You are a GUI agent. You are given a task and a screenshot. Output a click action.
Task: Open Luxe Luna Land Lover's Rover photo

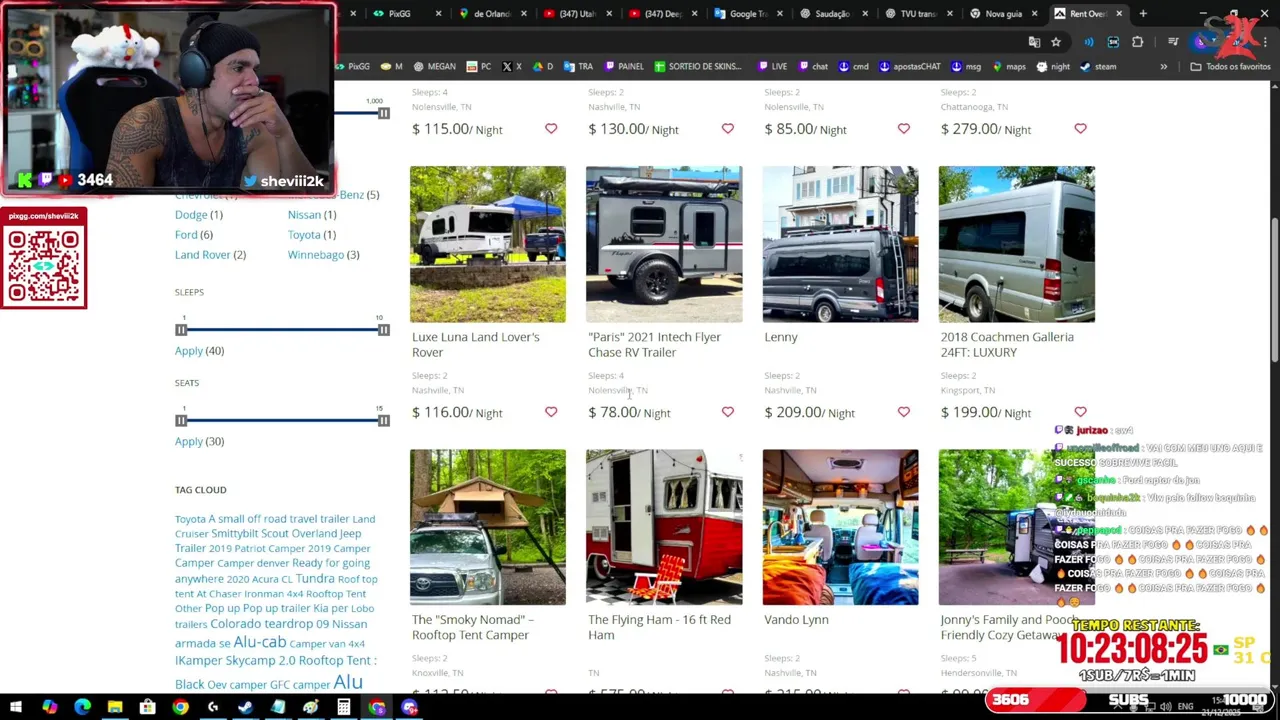[x=487, y=244]
